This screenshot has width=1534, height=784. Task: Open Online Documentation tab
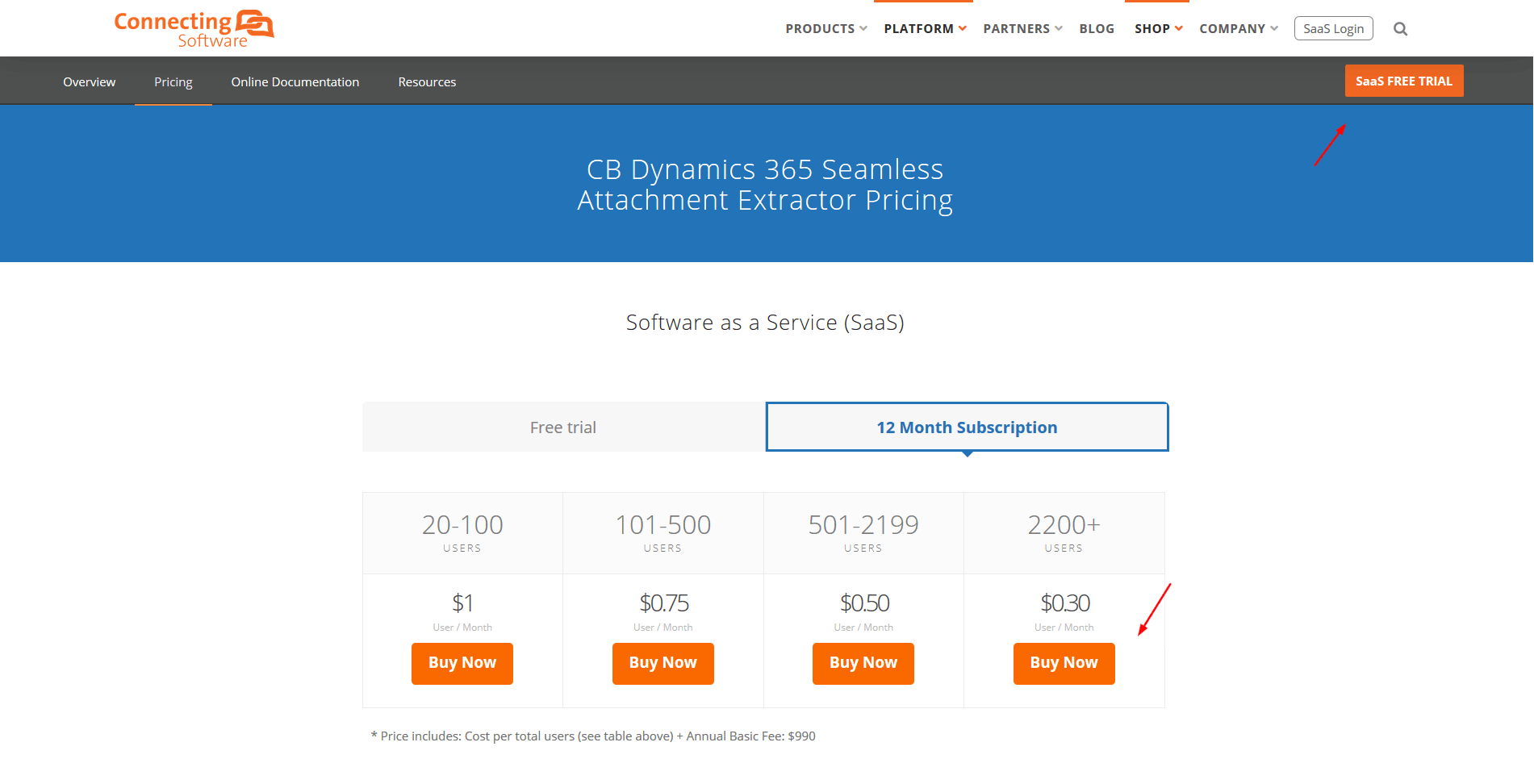click(295, 81)
